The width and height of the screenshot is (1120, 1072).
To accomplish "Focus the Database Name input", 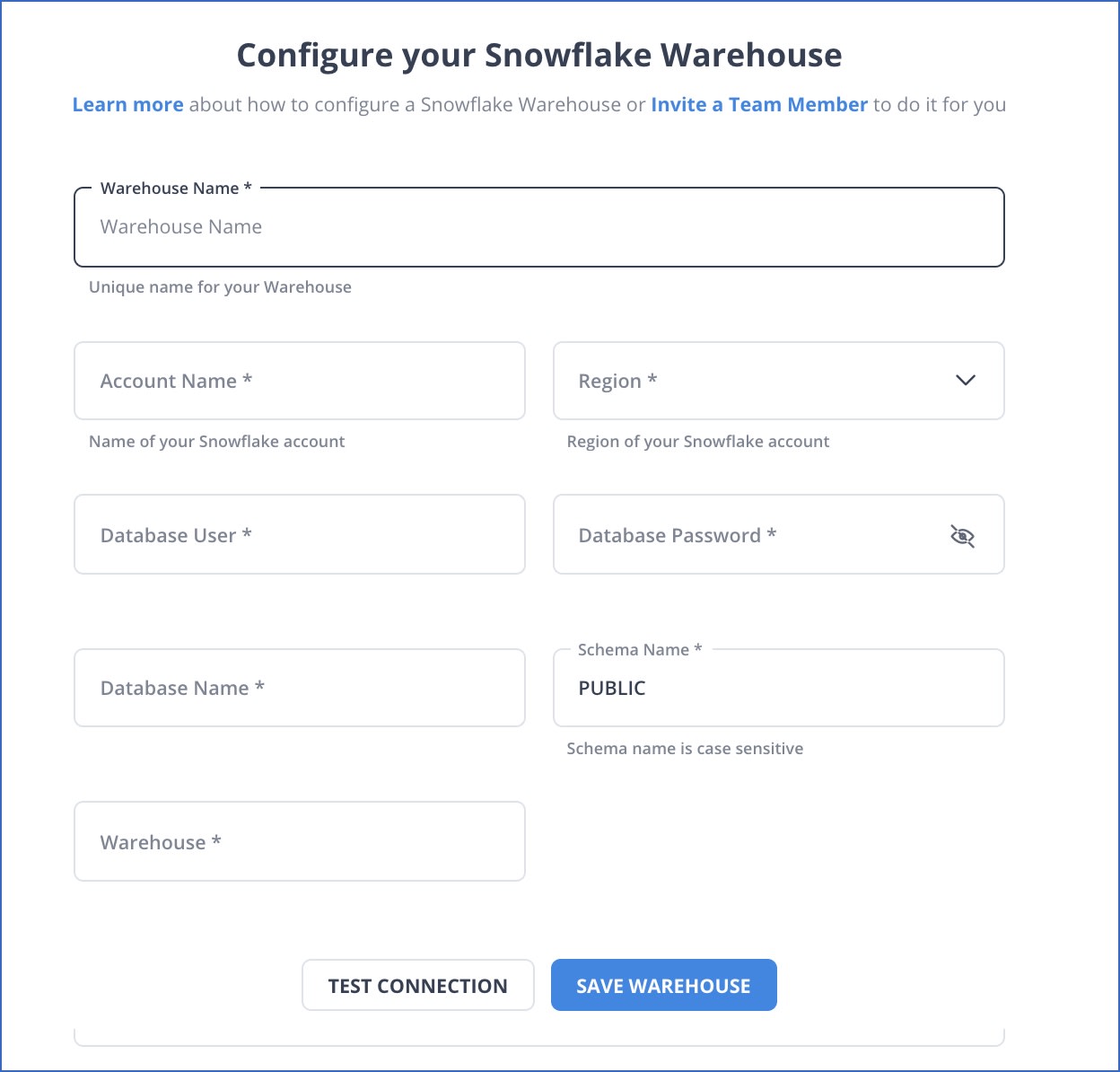I will coord(300,688).
